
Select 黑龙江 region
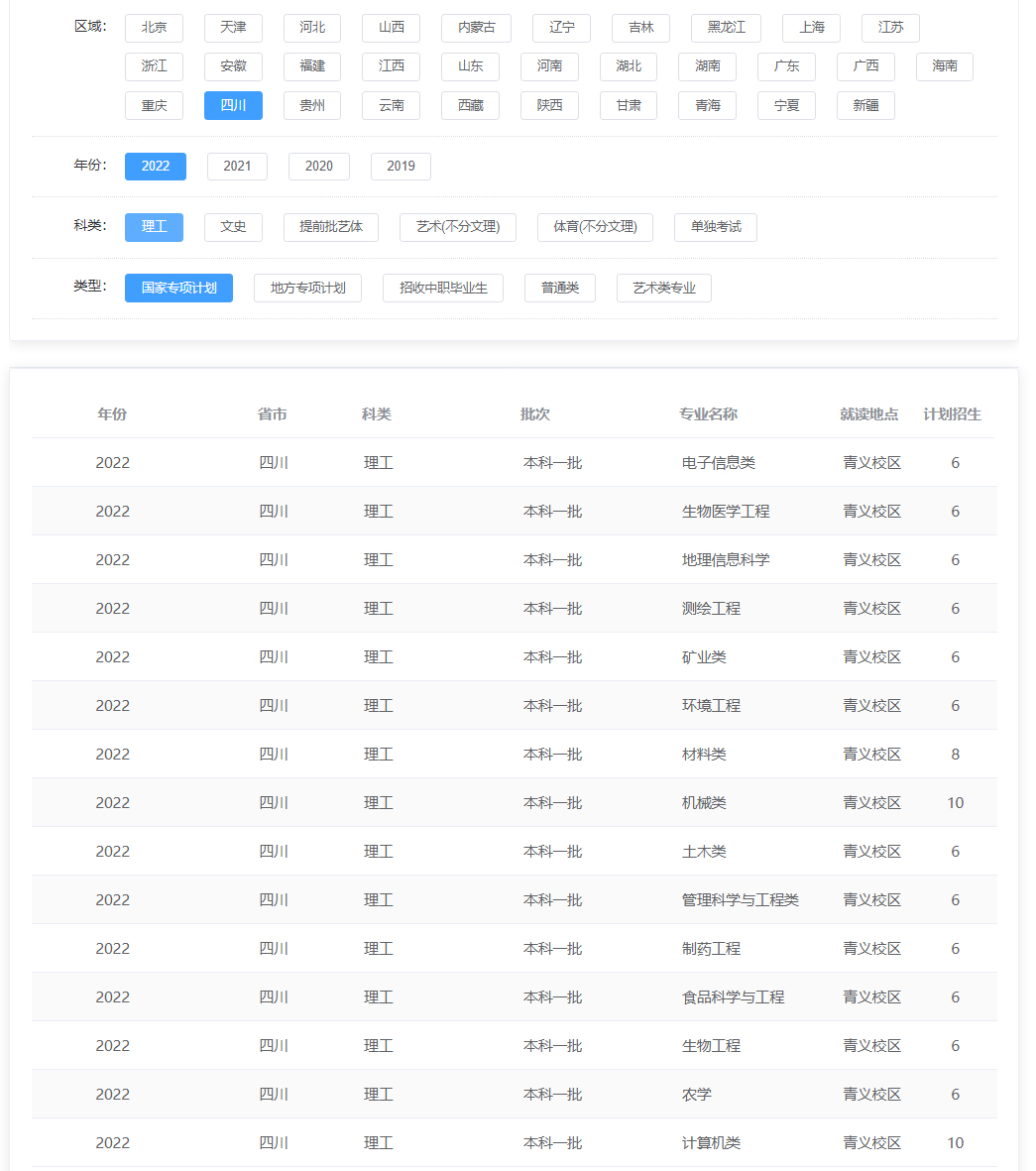click(x=726, y=28)
